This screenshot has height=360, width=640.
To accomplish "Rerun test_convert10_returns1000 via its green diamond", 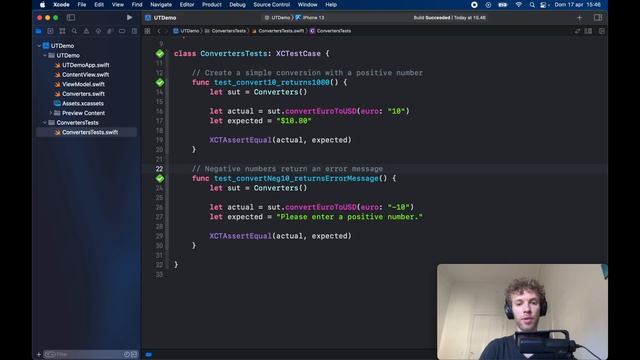I will point(160,82).
